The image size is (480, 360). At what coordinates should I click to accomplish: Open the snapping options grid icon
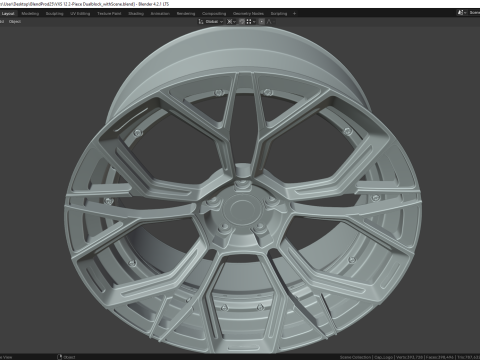(x=249, y=21)
